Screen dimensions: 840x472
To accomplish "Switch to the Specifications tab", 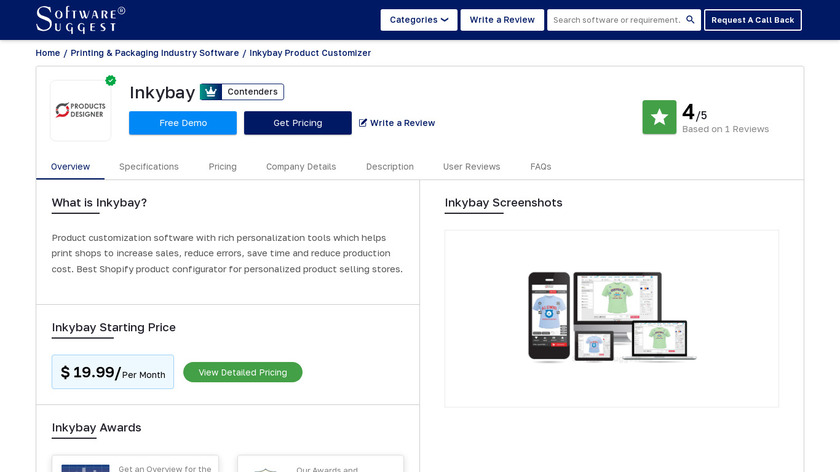I will pos(149,167).
